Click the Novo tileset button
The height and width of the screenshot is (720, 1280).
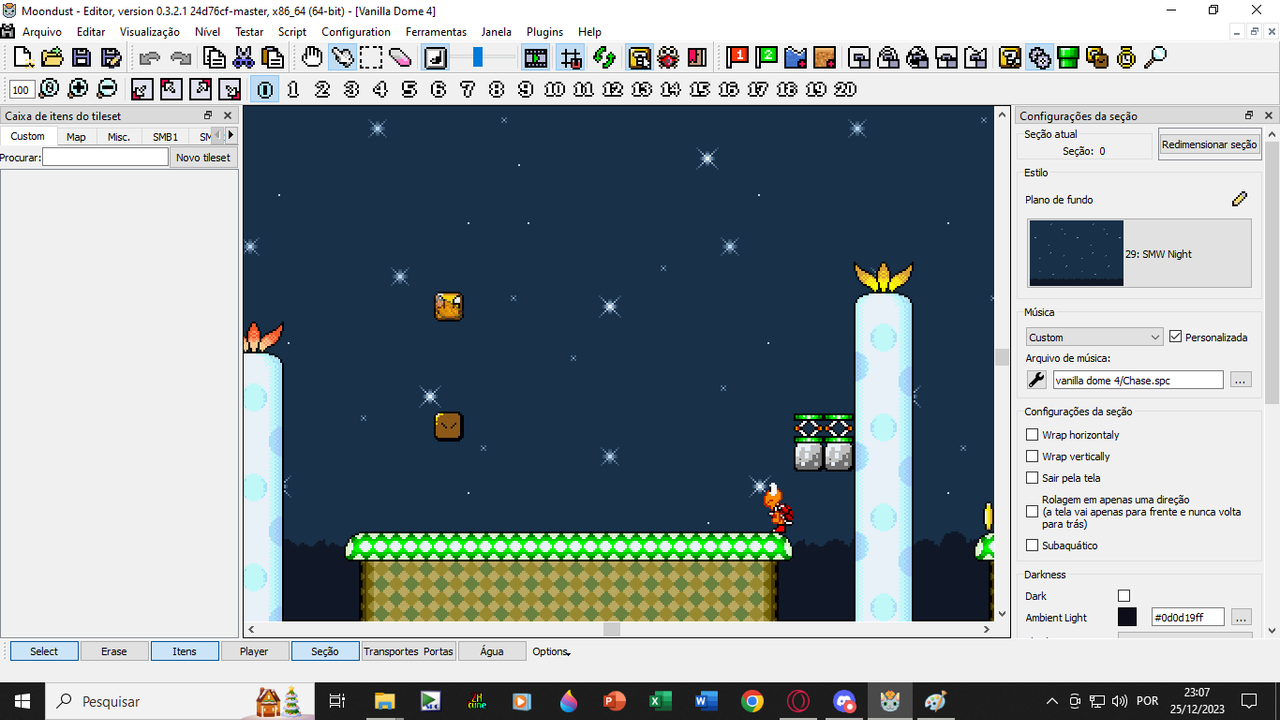click(203, 157)
